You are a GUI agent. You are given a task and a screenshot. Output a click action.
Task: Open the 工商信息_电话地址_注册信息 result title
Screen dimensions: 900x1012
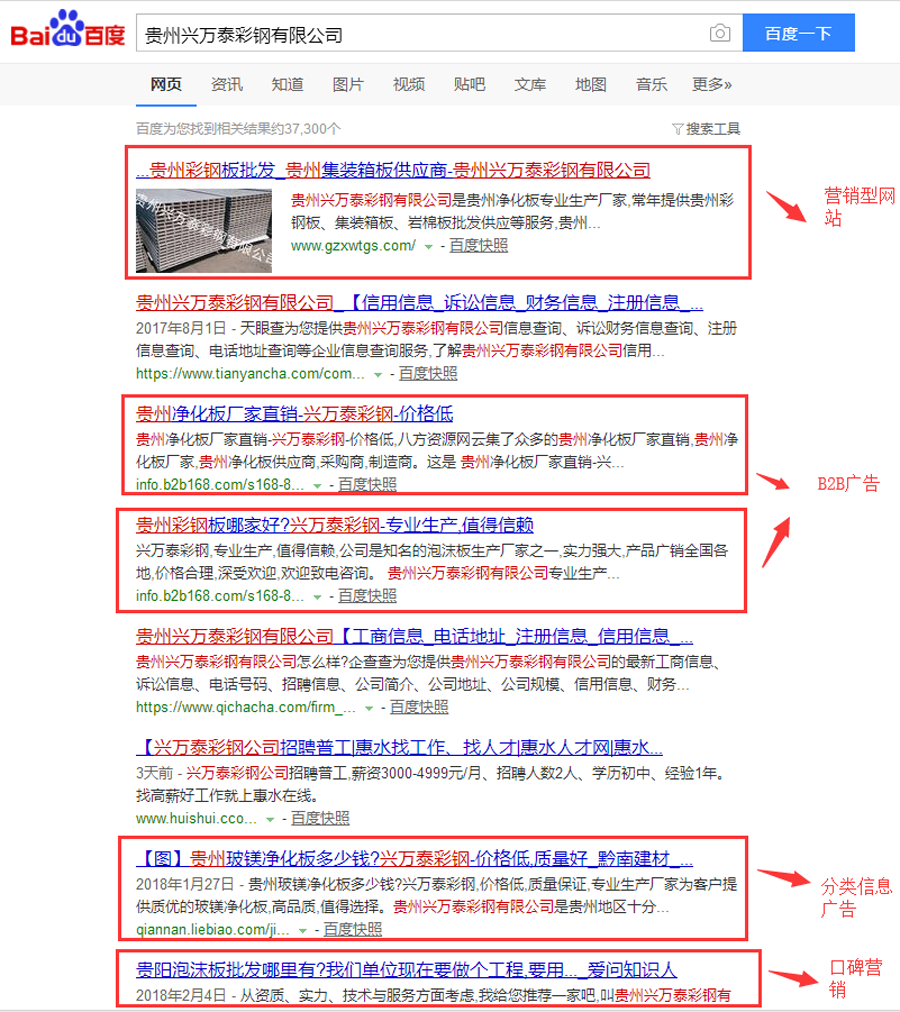(x=414, y=637)
